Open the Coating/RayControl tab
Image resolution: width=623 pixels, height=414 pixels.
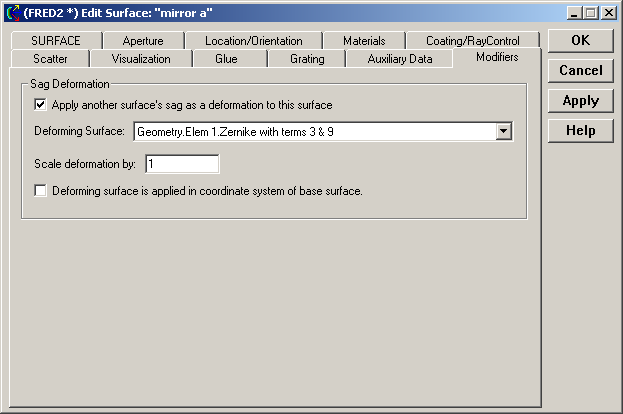[472, 41]
